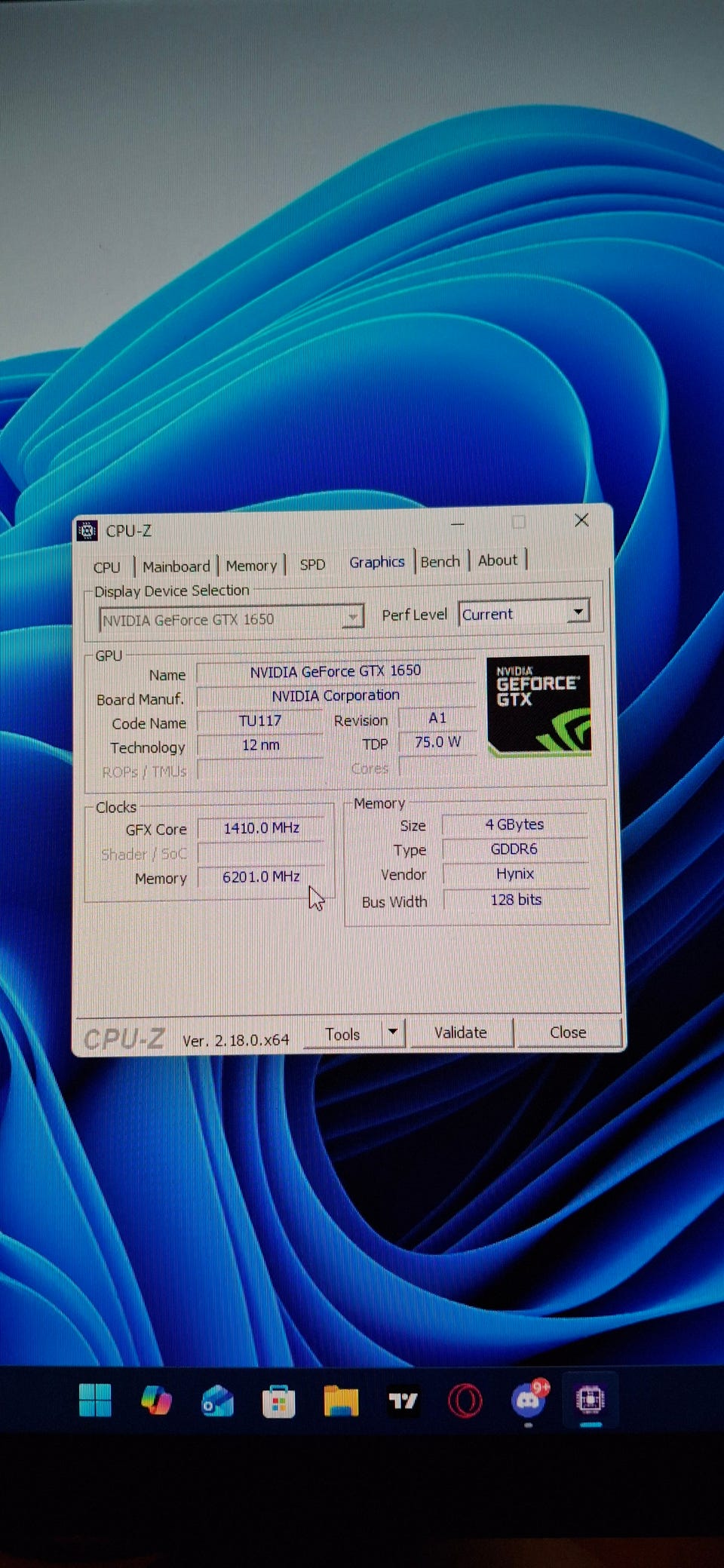Image resolution: width=724 pixels, height=1568 pixels.
Task: Switch to the Mainboard tab
Action: [176, 566]
